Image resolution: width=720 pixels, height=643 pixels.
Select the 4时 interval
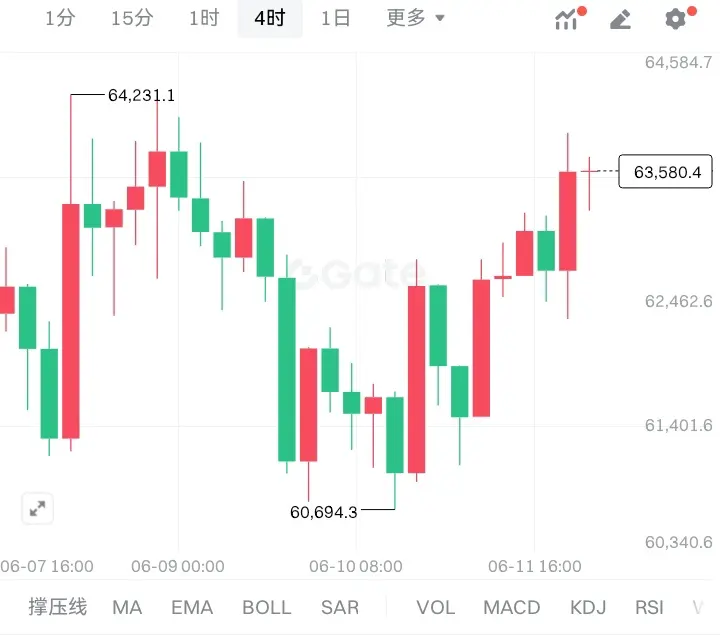(270, 18)
